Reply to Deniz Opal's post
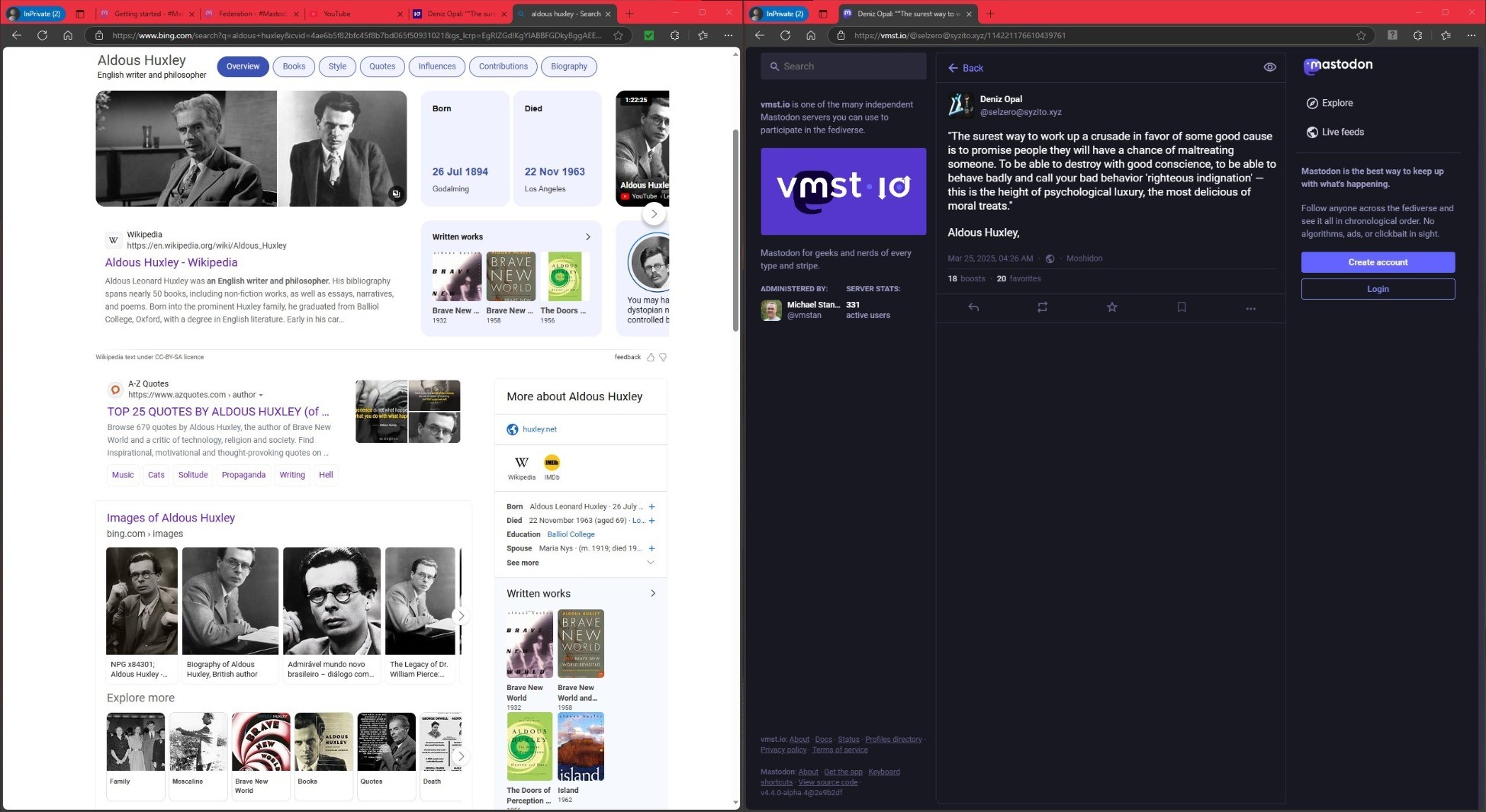Screen dimensions: 1486x812 click(x=973, y=307)
